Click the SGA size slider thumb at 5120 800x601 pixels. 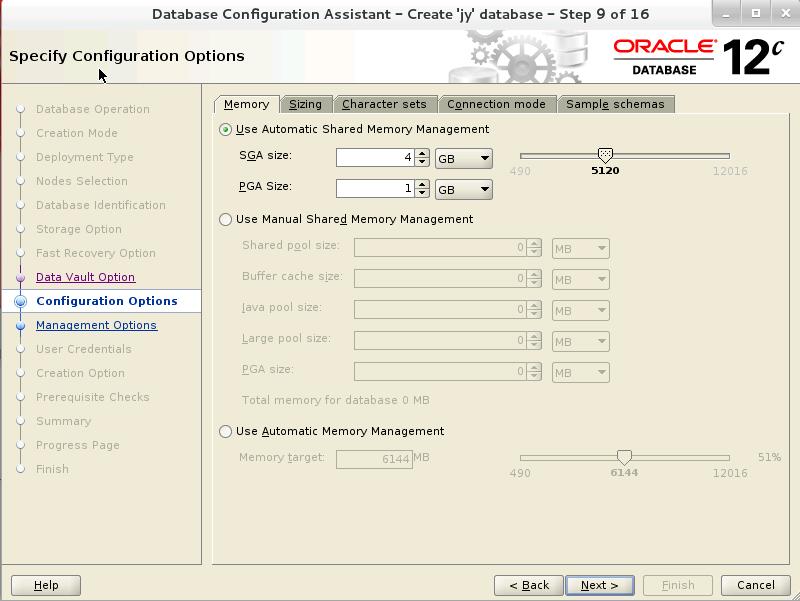605,155
